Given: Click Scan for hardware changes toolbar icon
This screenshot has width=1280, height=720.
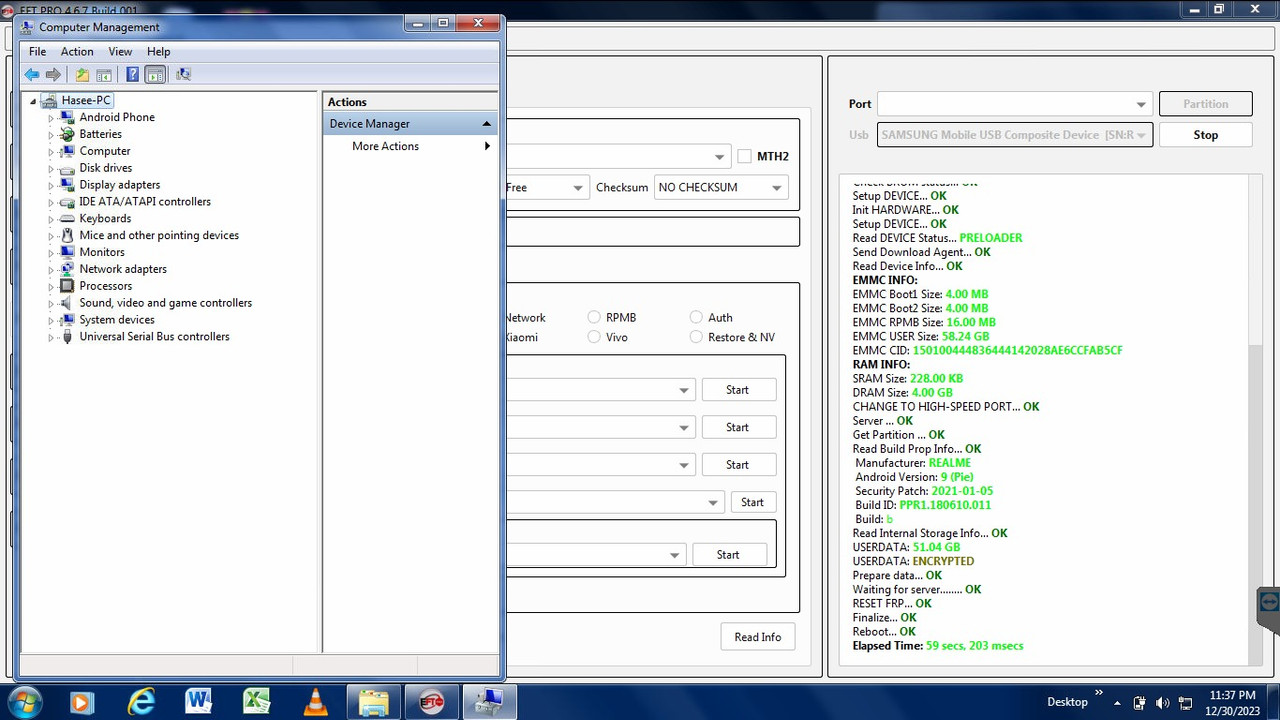Looking at the screenshot, I should pos(183,74).
